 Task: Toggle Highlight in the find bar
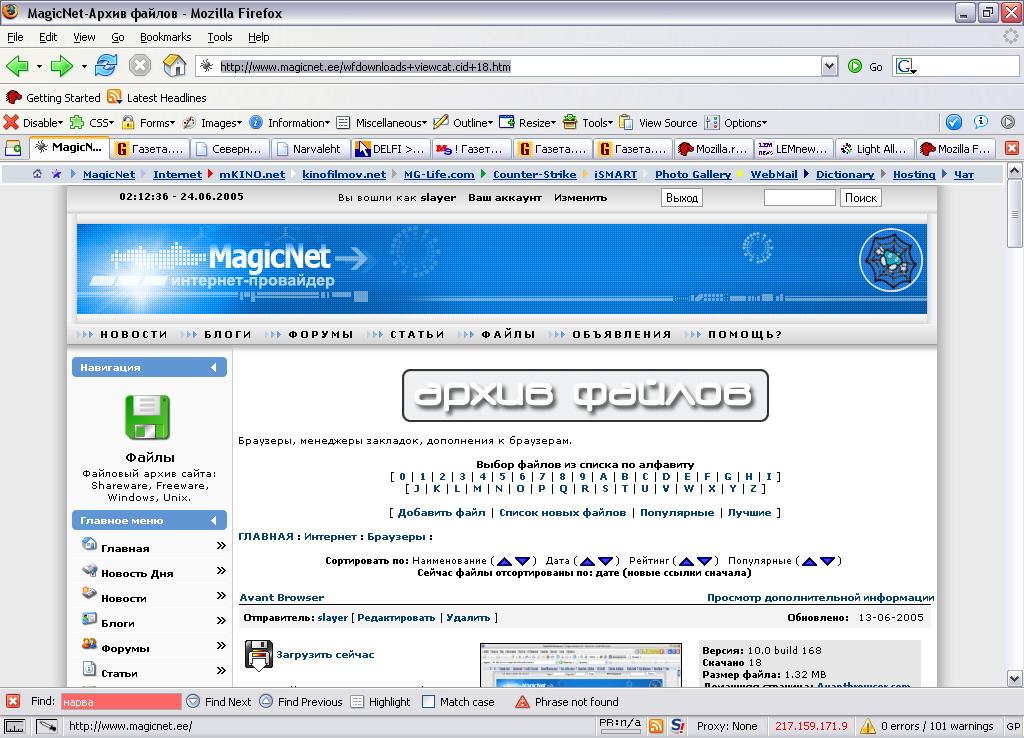(x=381, y=701)
